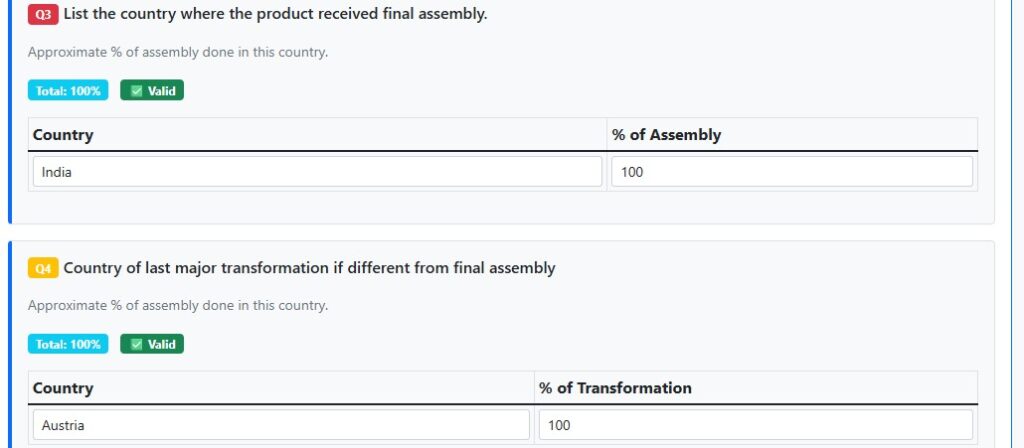The width and height of the screenshot is (1024, 448).
Task: Click the Q3 'Total: 100%' badge
Action: tap(68, 91)
